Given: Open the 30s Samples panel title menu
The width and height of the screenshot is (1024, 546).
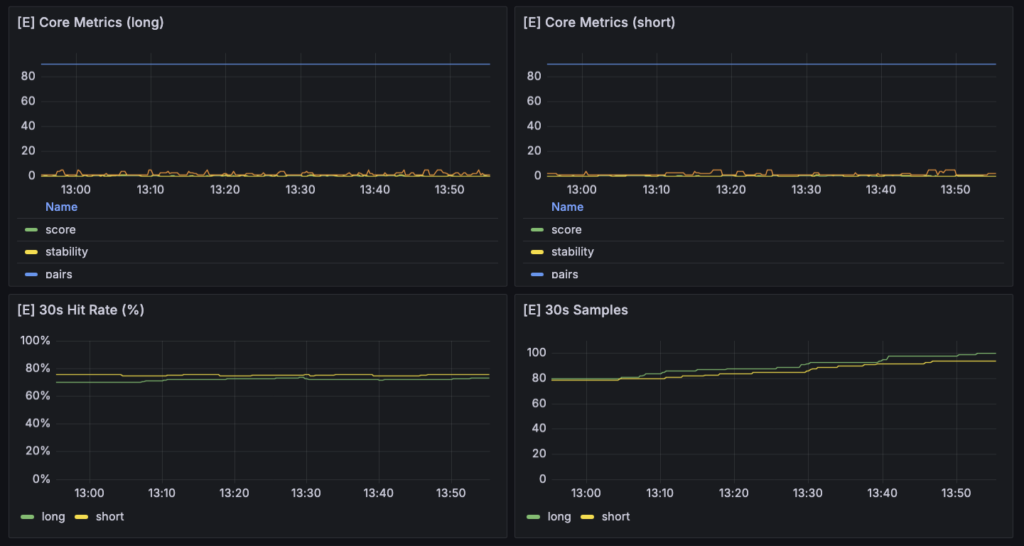Looking at the screenshot, I should pos(575,310).
